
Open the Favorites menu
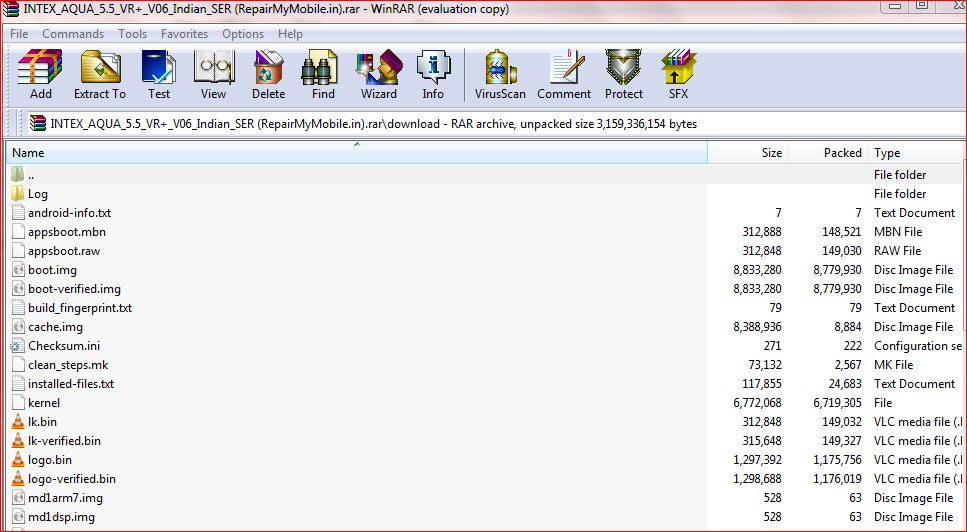click(x=184, y=34)
